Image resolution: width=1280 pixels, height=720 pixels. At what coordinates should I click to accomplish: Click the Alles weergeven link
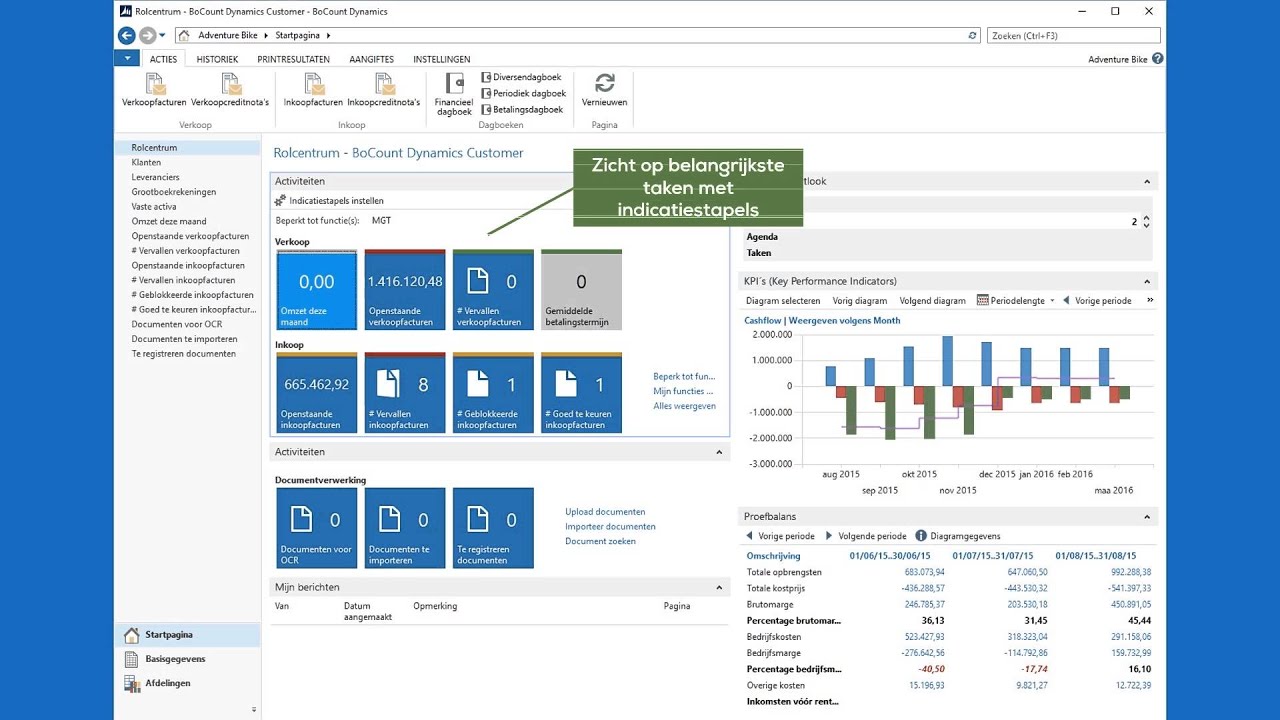click(x=684, y=406)
